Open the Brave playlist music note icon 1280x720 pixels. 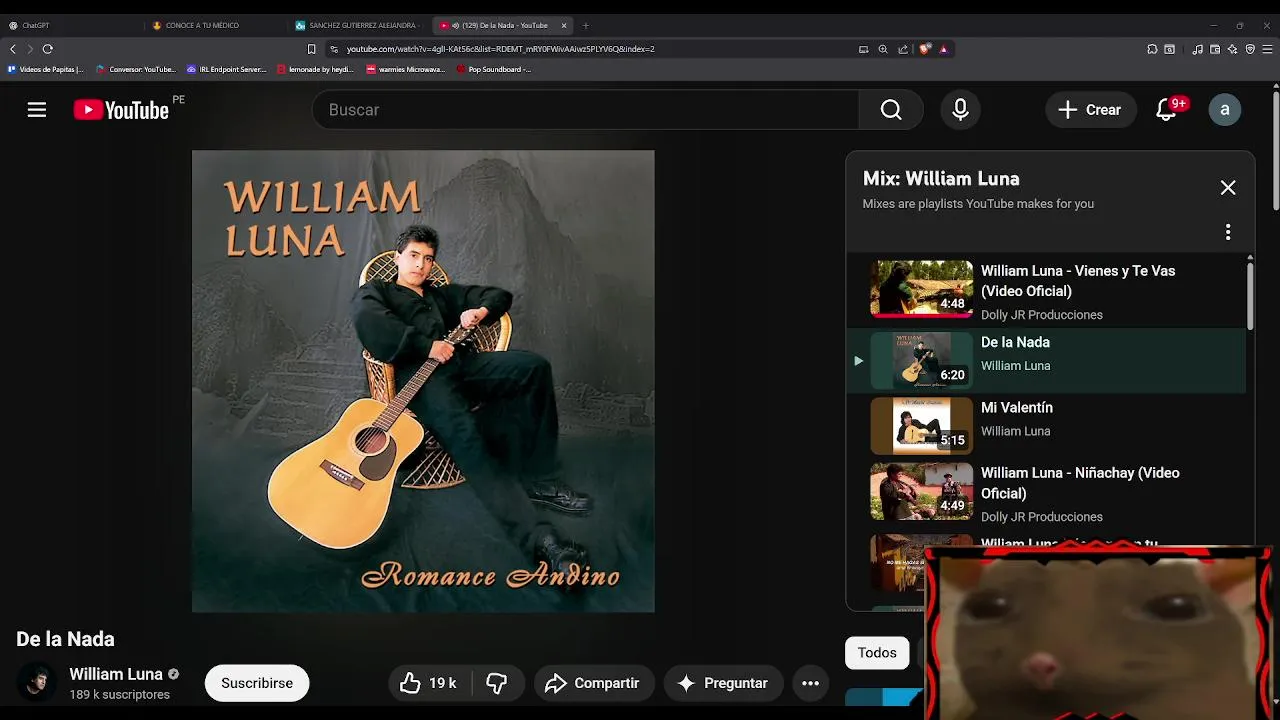[x=1198, y=49]
